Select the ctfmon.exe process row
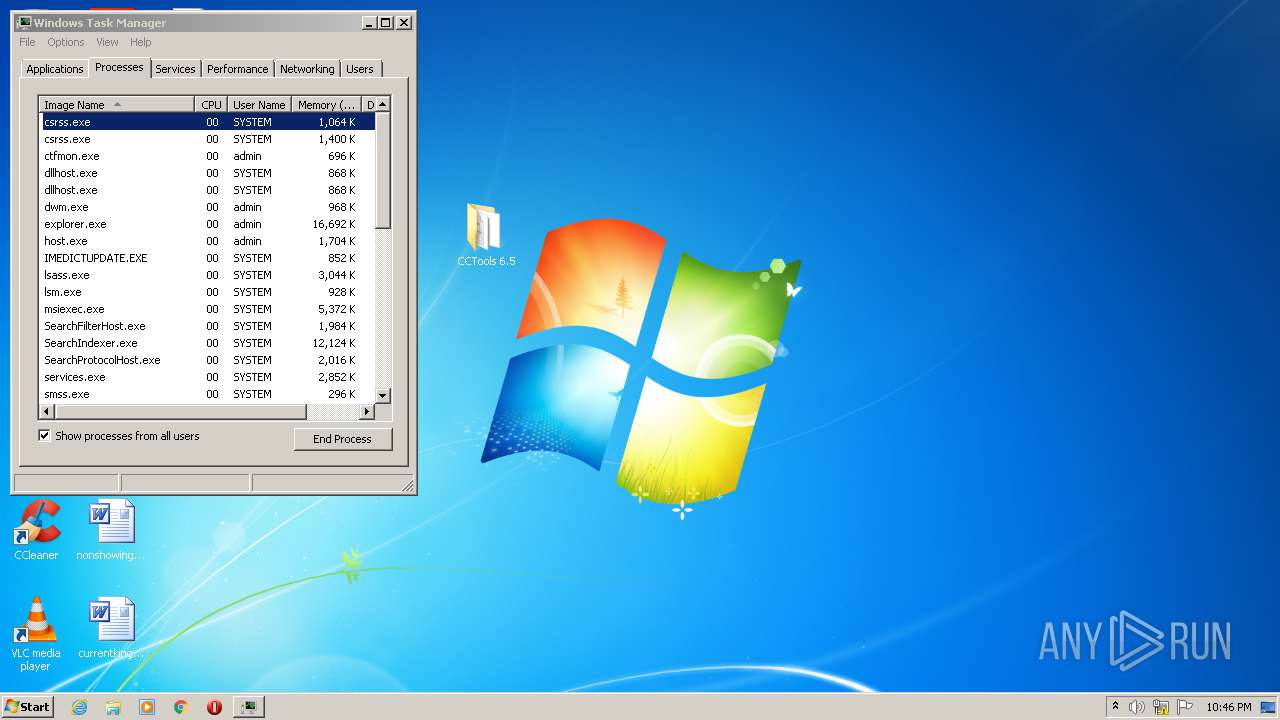Viewport: 1280px width, 720px height. pyautogui.click(x=208, y=156)
